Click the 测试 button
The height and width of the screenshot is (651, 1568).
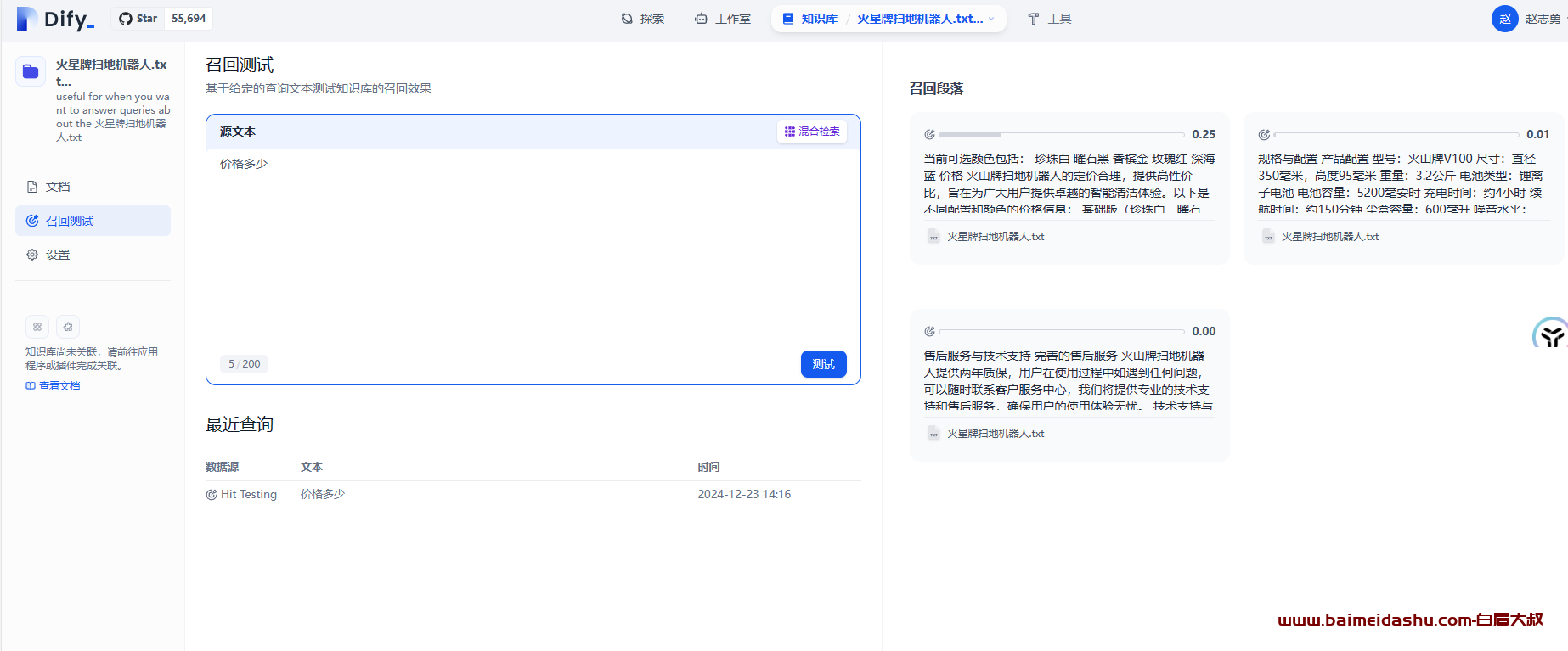click(x=824, y=364)
